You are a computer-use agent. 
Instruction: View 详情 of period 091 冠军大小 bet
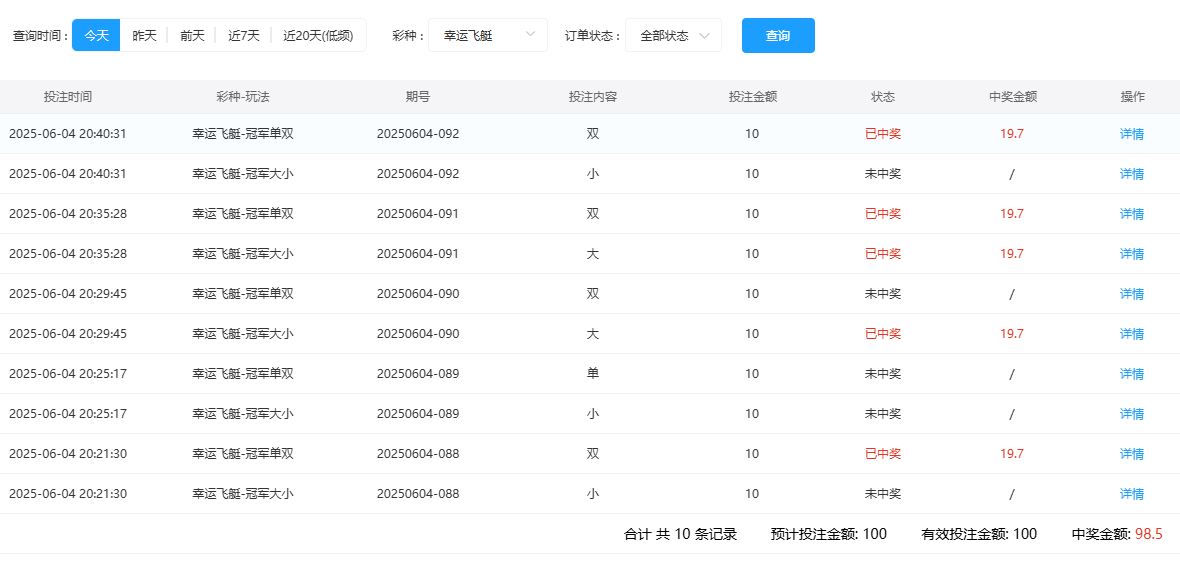point(1132,254)
